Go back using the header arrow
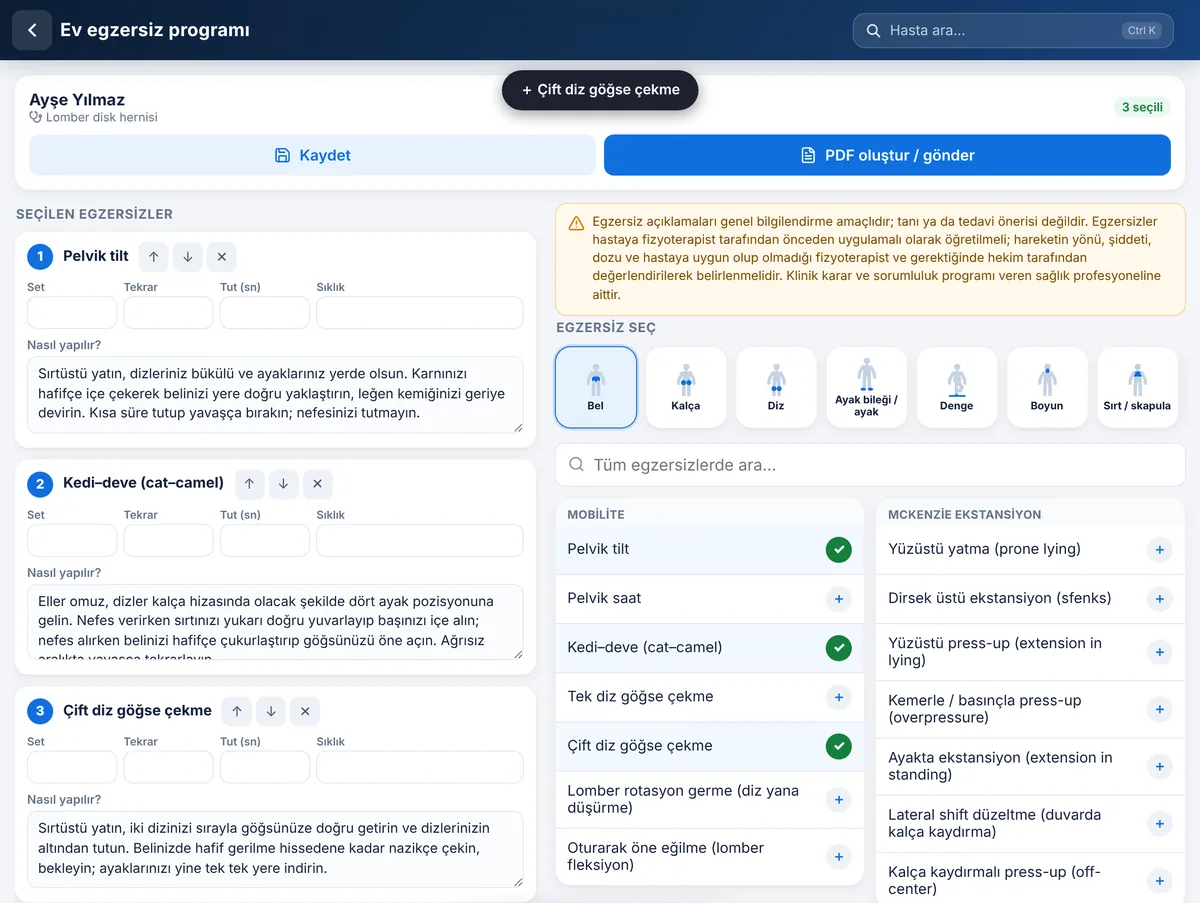1200x903 pixels. [x=32, y=30]
